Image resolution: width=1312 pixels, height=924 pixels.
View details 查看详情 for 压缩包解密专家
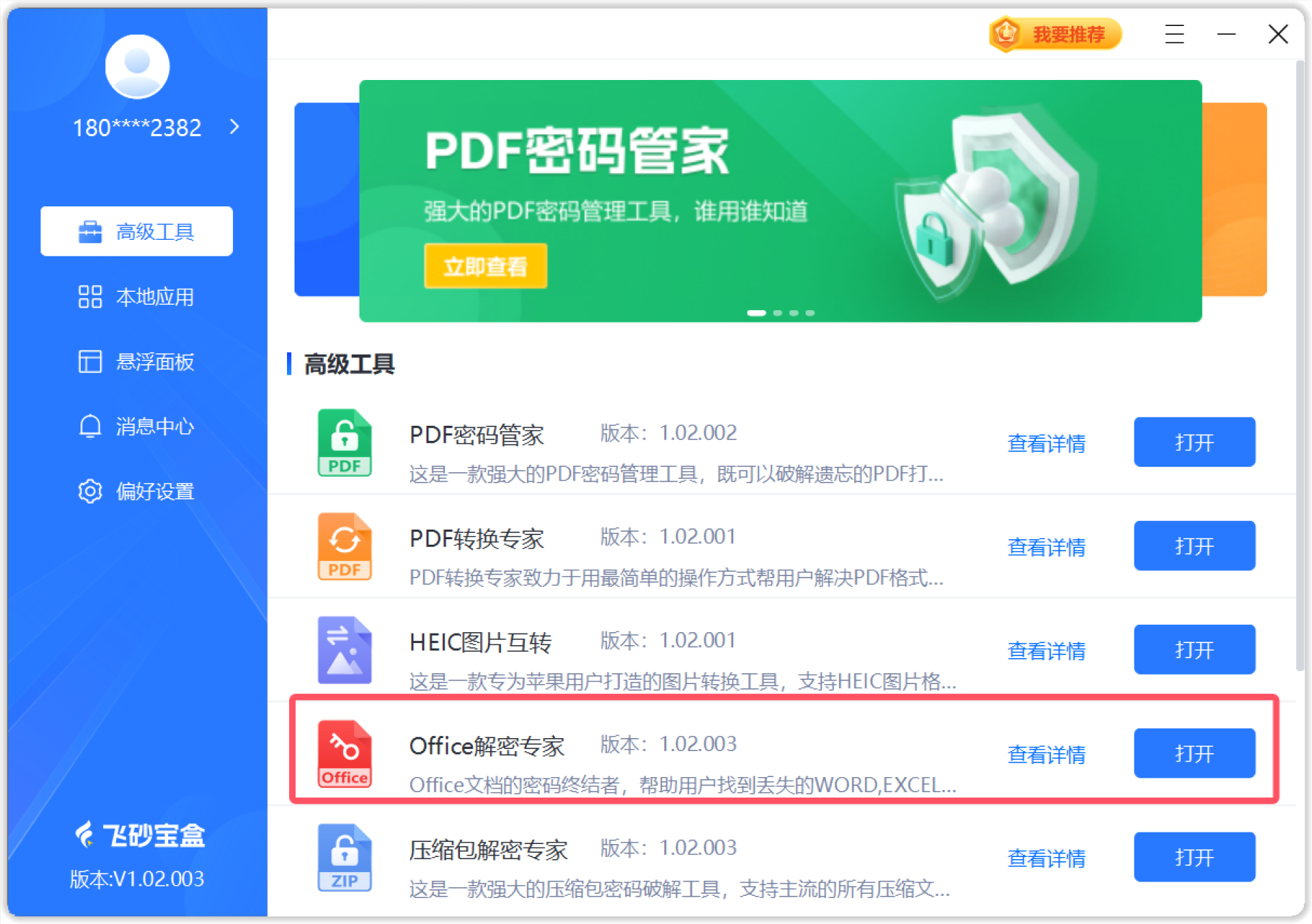tap(1046, 858)
